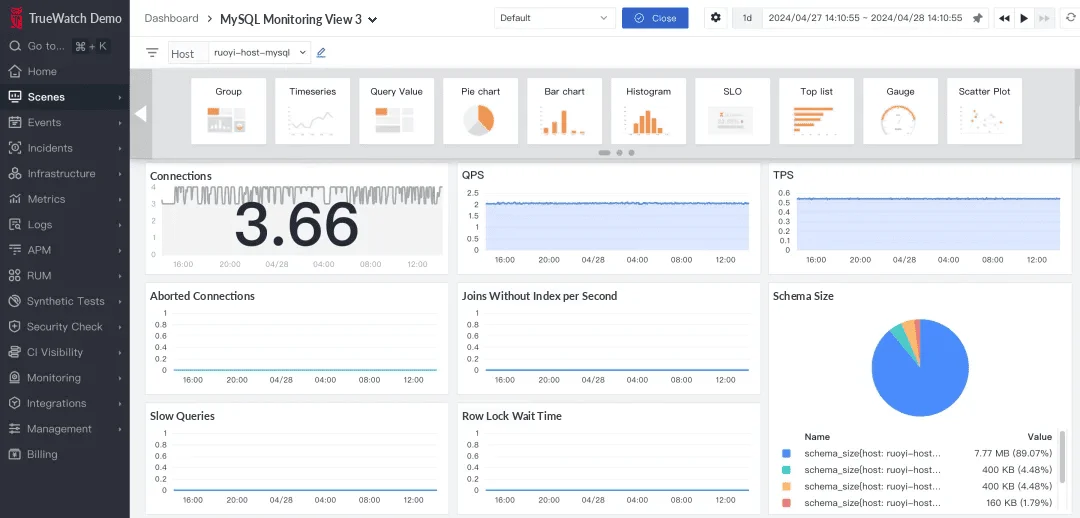This screenshot has width=1080, height=518.
Task: Select the Bar chart type
Action: (x=565, y=111)
